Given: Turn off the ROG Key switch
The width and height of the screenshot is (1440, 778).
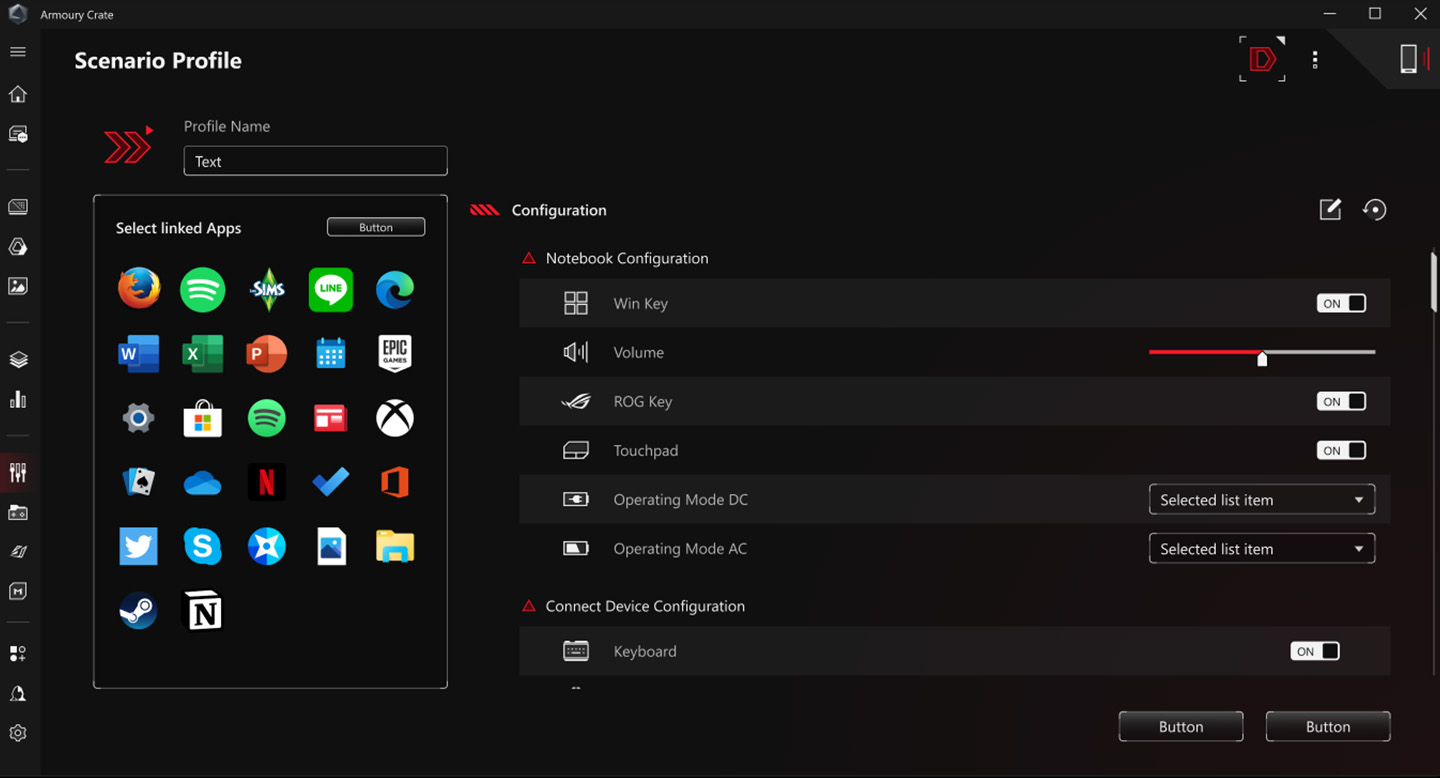Looking at the screenshot, I should coord(1341,401).
